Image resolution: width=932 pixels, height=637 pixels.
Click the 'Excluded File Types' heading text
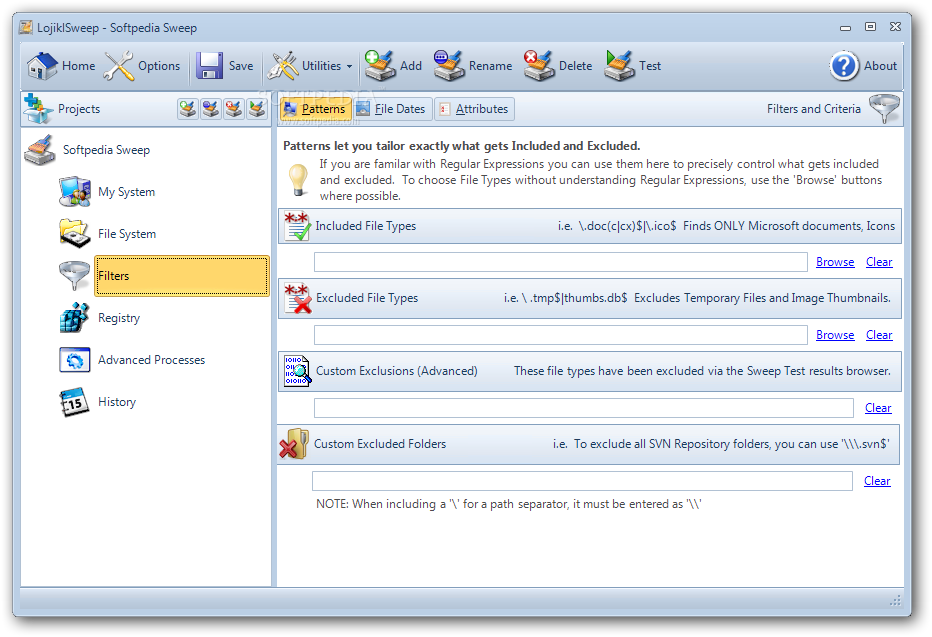pyautogui.click(x=367, y=298)
